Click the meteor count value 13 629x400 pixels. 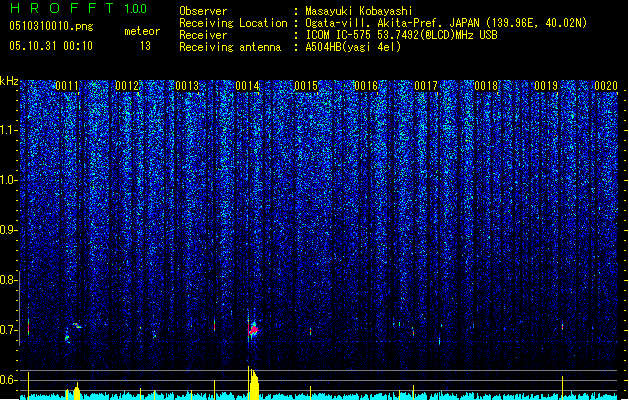[x=145, y=46]
